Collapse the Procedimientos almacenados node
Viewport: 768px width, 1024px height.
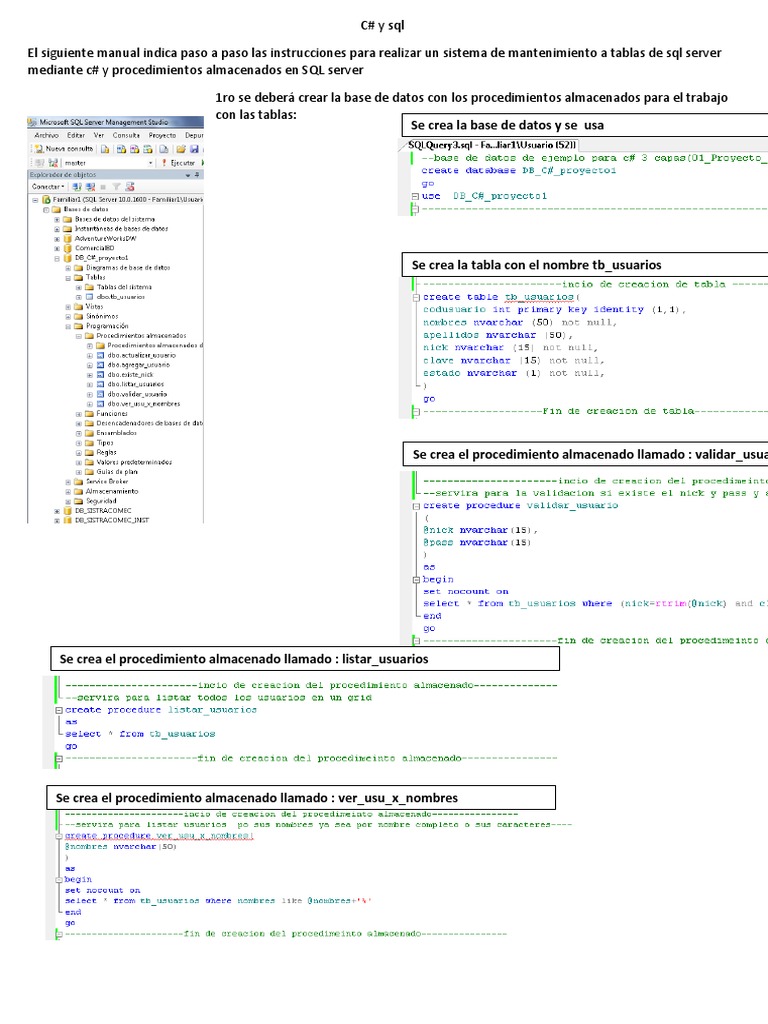78,335
